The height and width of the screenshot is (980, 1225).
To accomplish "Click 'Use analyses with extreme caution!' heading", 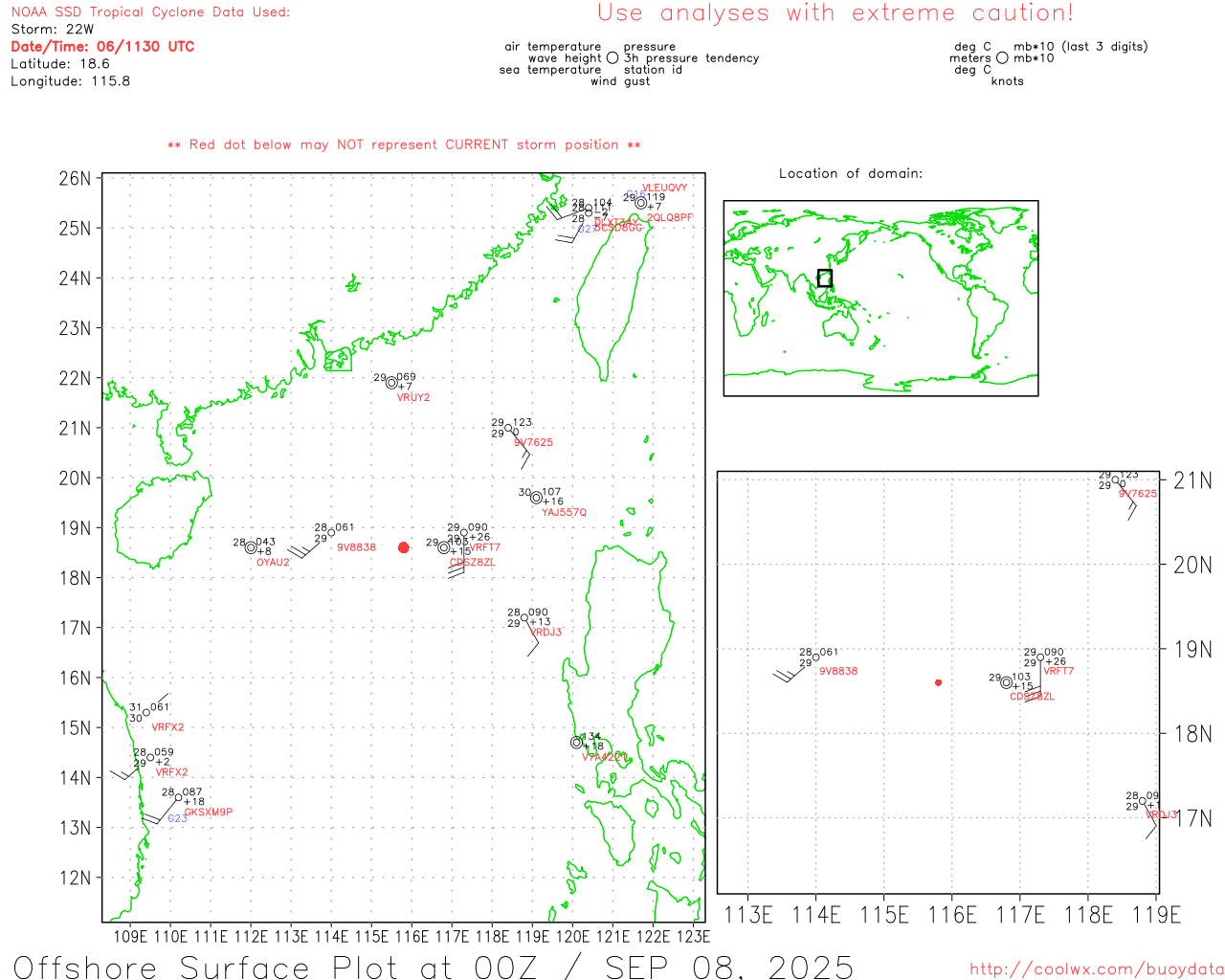I will click(835, 13).
